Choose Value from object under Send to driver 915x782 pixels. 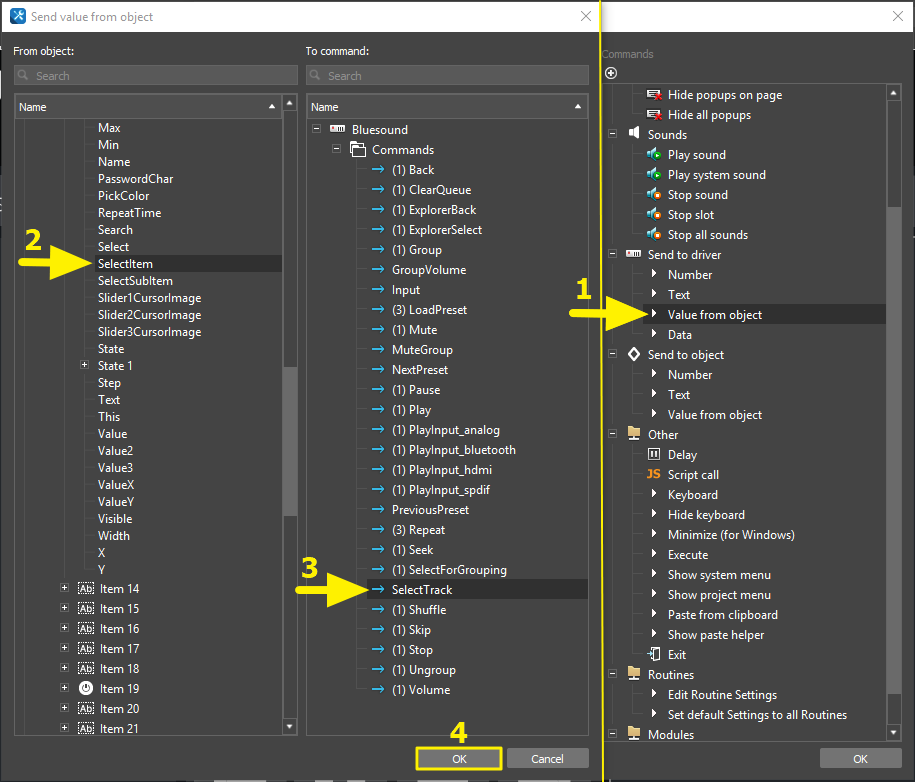(x=714, y=315)
